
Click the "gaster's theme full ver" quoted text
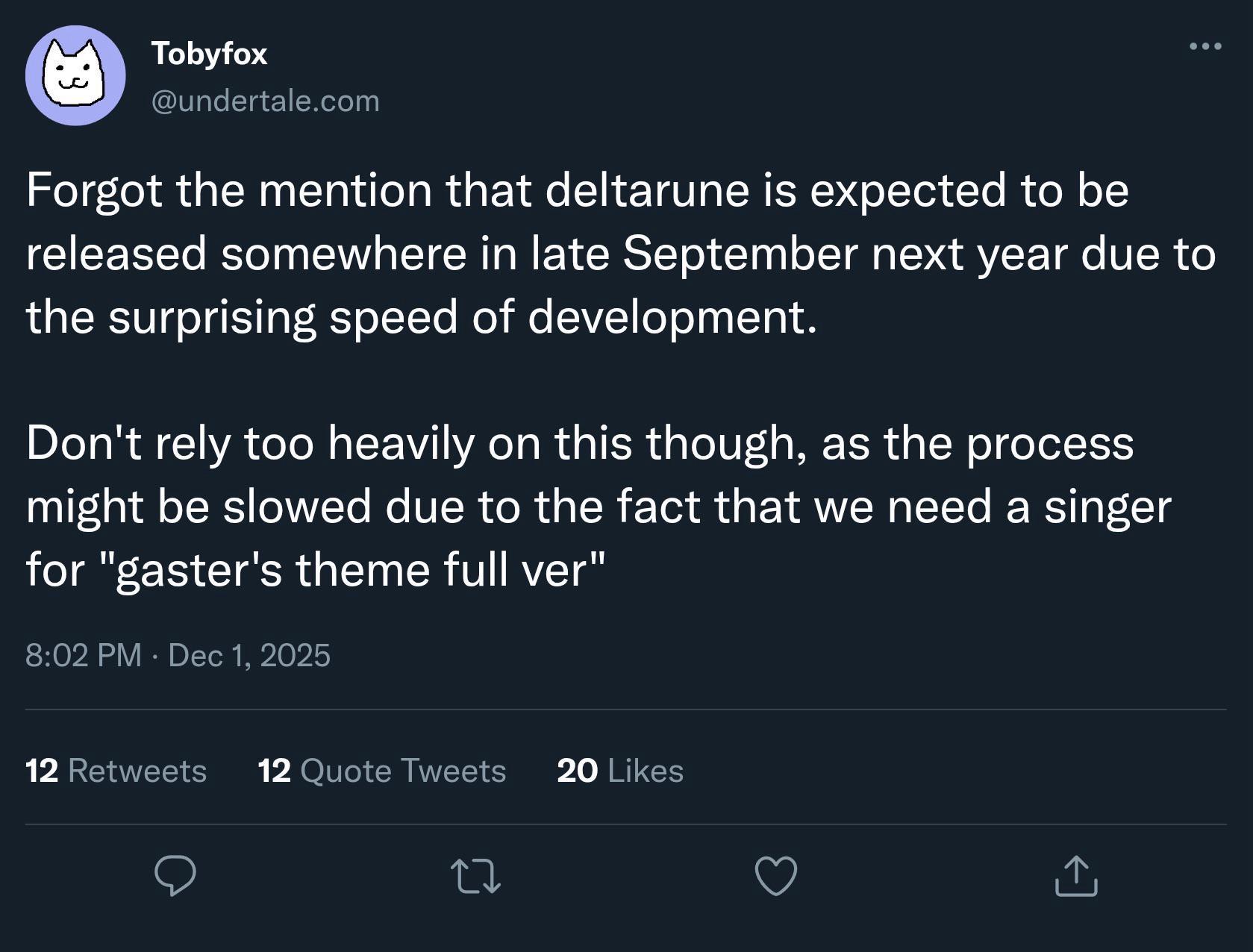357,570
